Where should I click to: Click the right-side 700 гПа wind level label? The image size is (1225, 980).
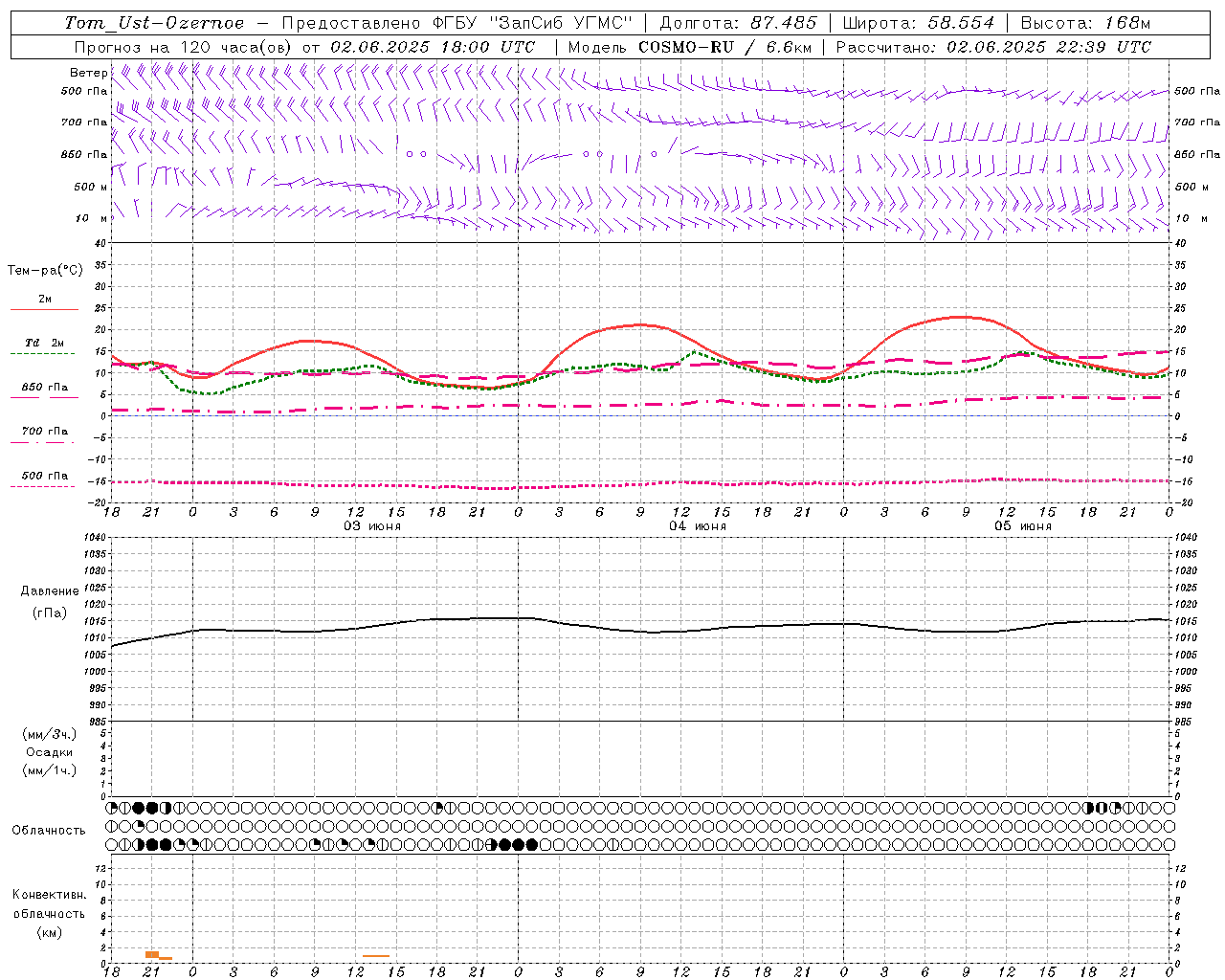tap(1197, 122)
